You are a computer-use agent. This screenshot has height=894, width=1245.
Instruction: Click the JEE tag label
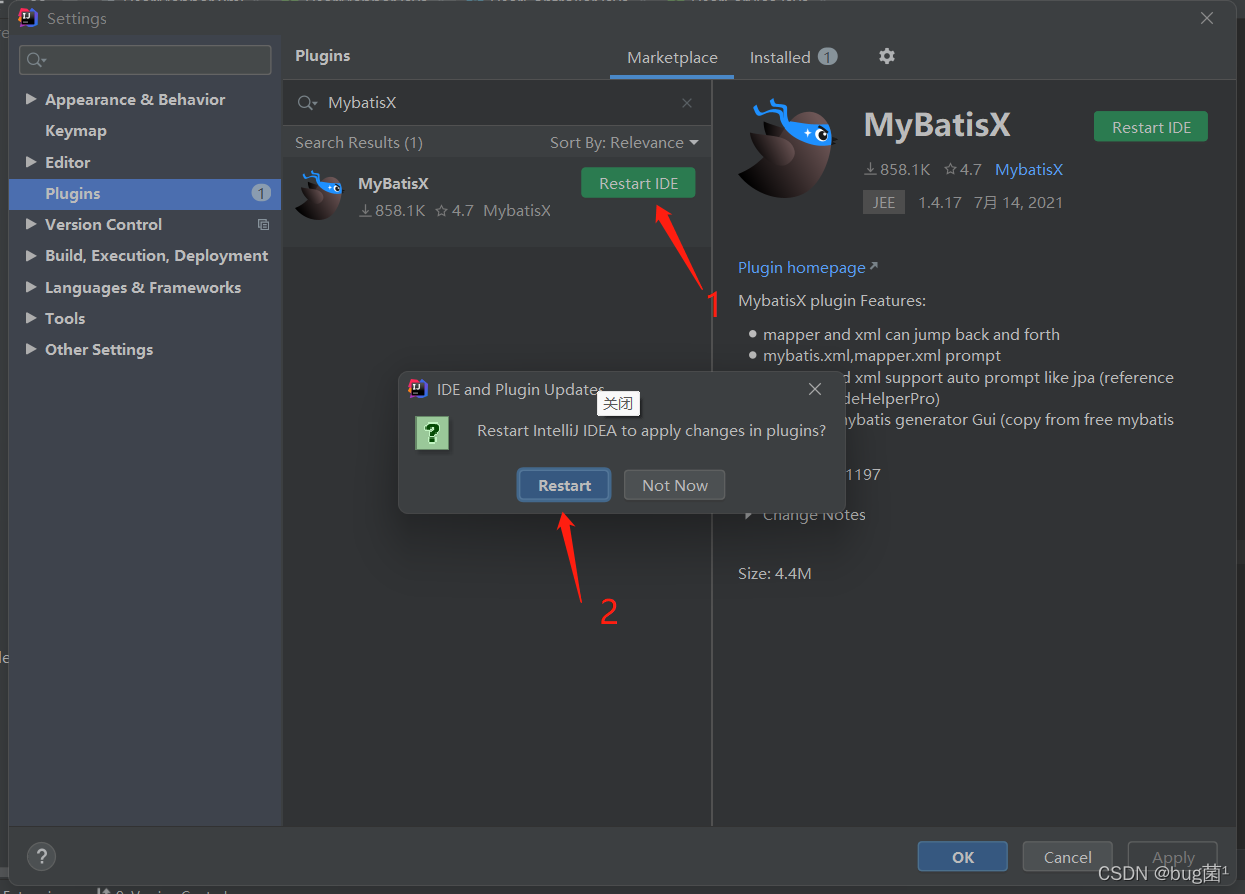click(884, 202)
